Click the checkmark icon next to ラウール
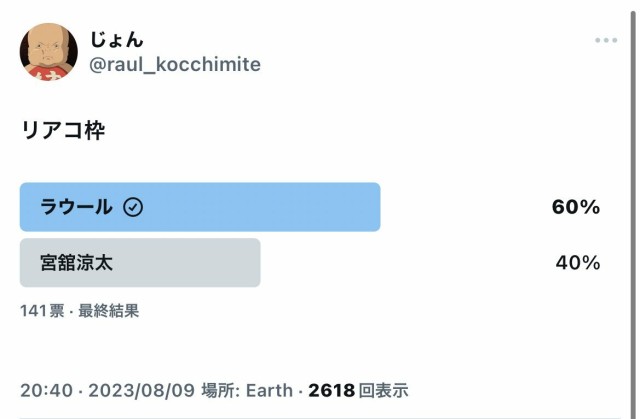The image size is (640, 419). tap(133, 207)
